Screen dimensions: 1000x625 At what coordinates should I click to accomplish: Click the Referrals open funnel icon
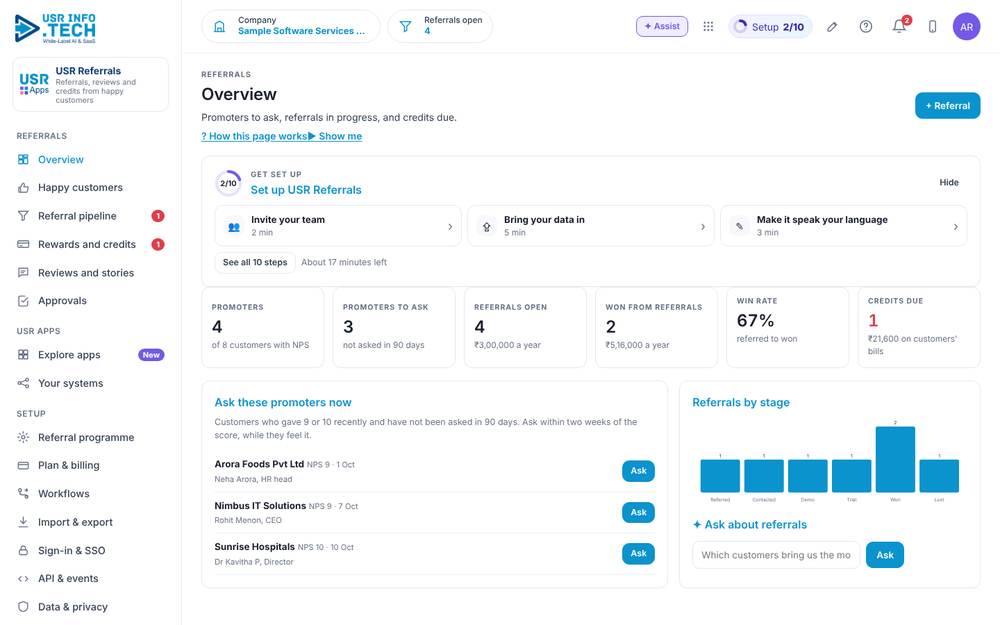click(x=405, y=26)
